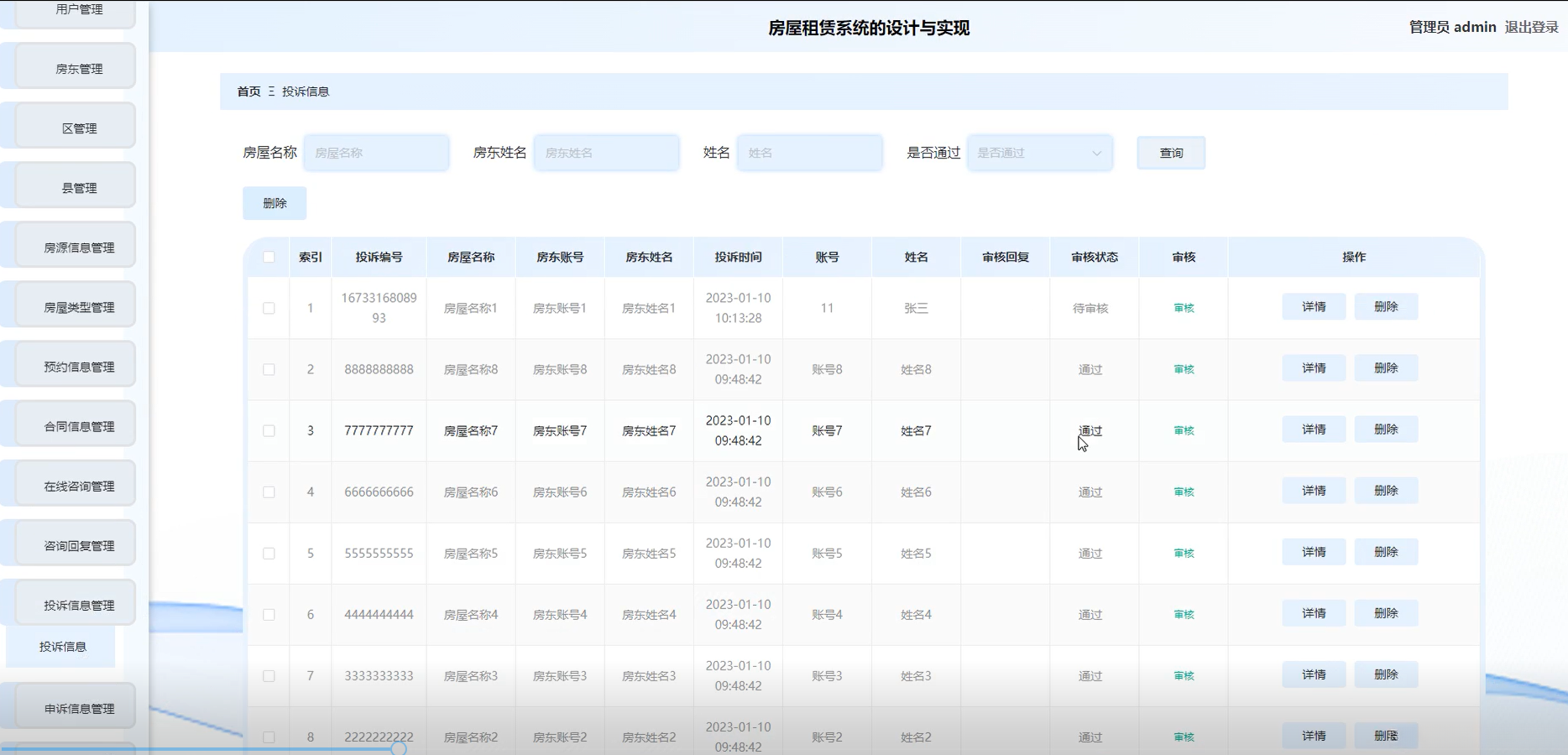Click 退出登录 to log out
The height and width of the screenshot is (755, 1568).
[1531, 27]
